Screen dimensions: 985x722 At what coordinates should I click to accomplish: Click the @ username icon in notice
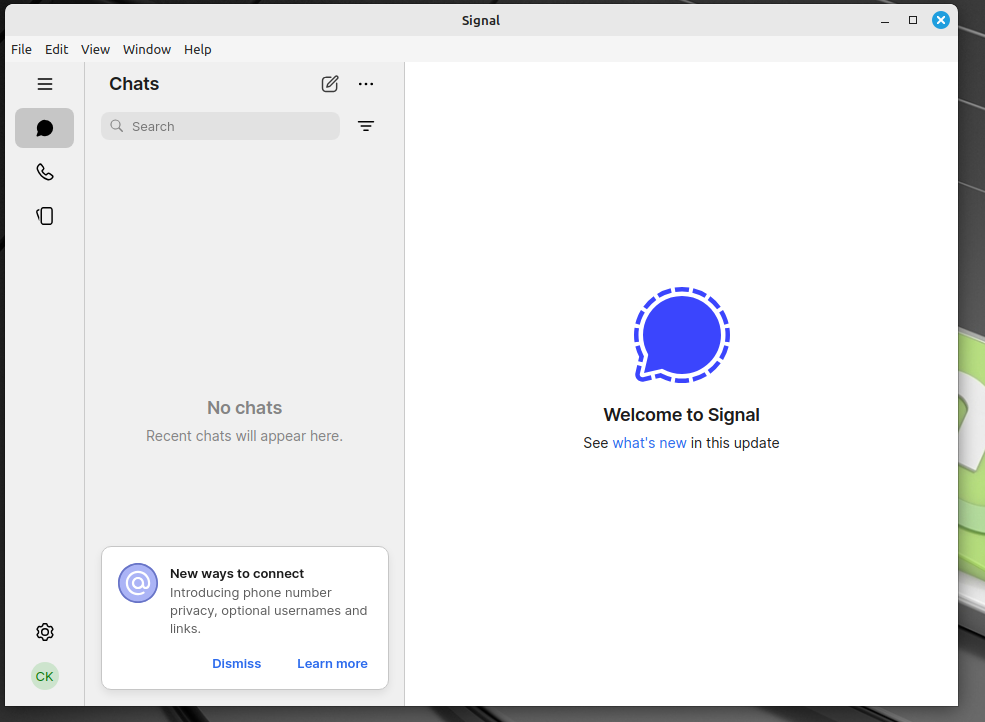138,583
